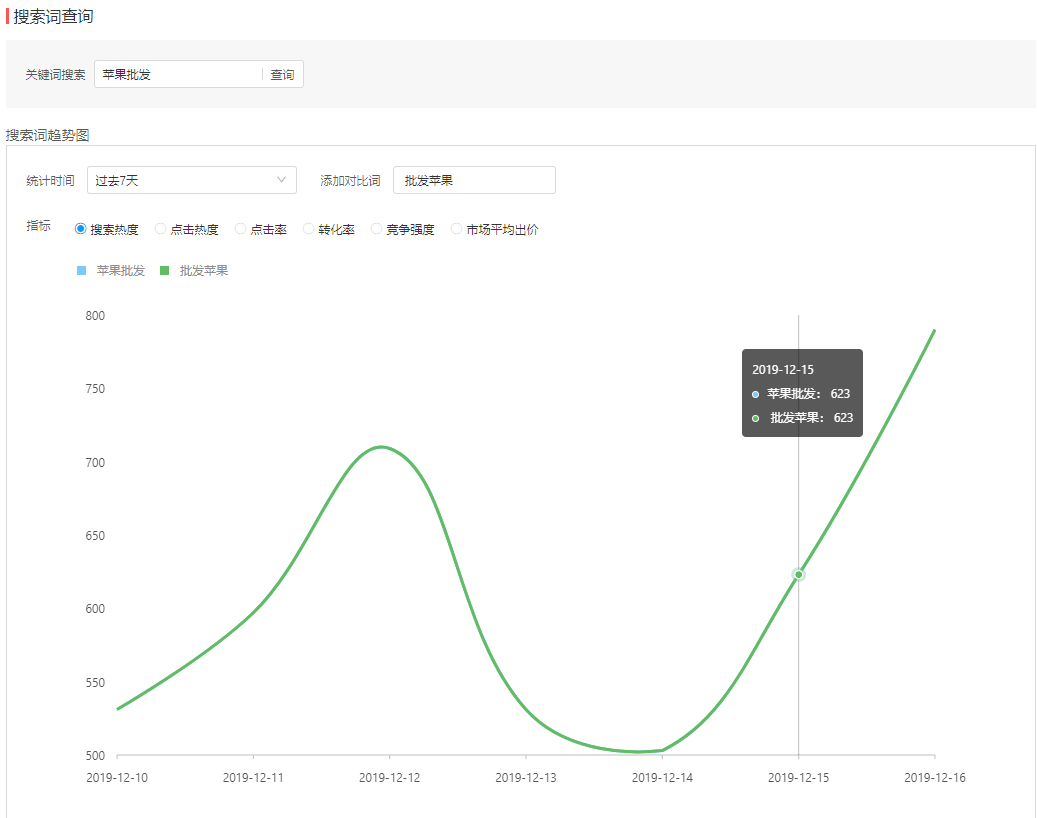The image size is (1037, 818).
Task: Click the 查询 search button
Action: tap(282, 75)
